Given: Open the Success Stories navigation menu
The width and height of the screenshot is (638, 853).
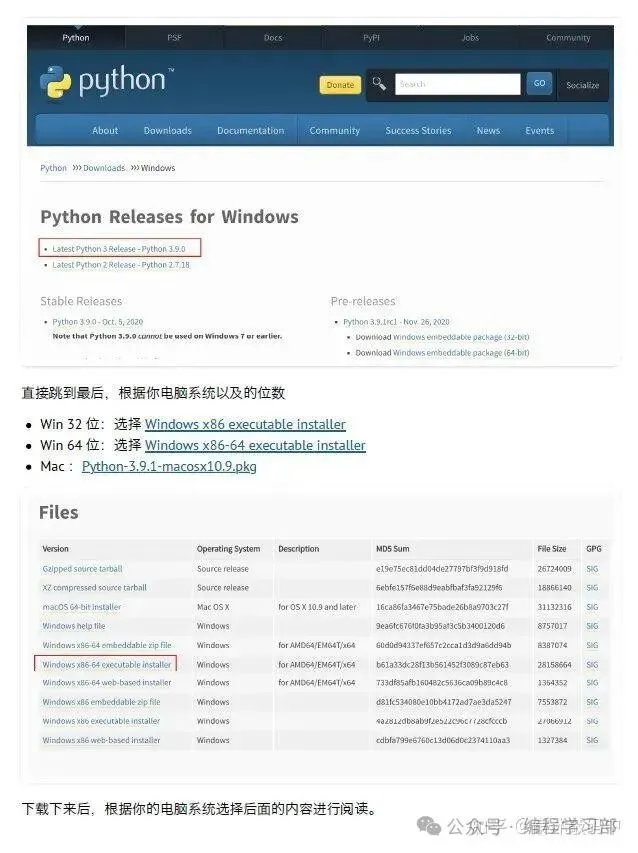Looking at the screenshot, I should point(418,131).
